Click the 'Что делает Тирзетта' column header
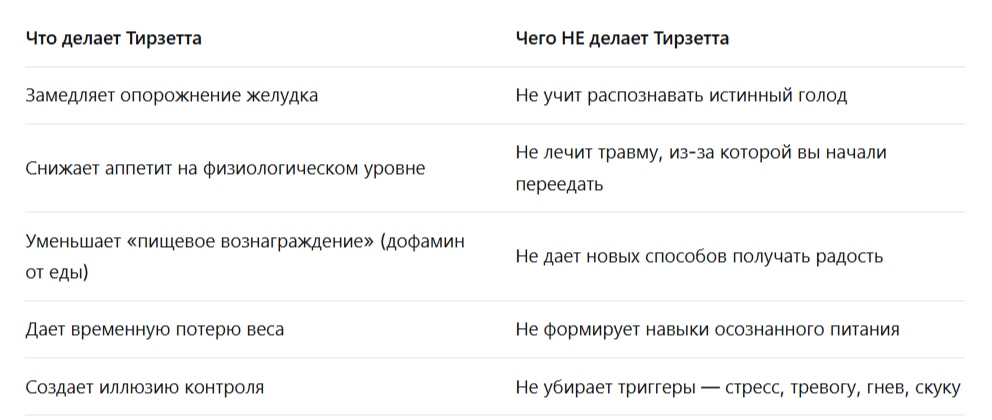 (x=114, y=39)
